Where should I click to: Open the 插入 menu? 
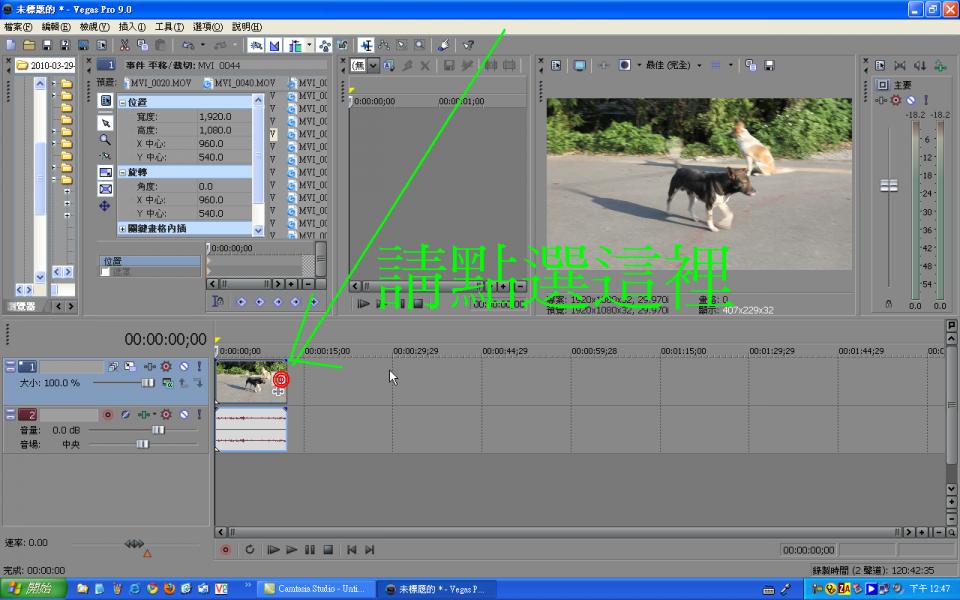[x=132, y=27]
